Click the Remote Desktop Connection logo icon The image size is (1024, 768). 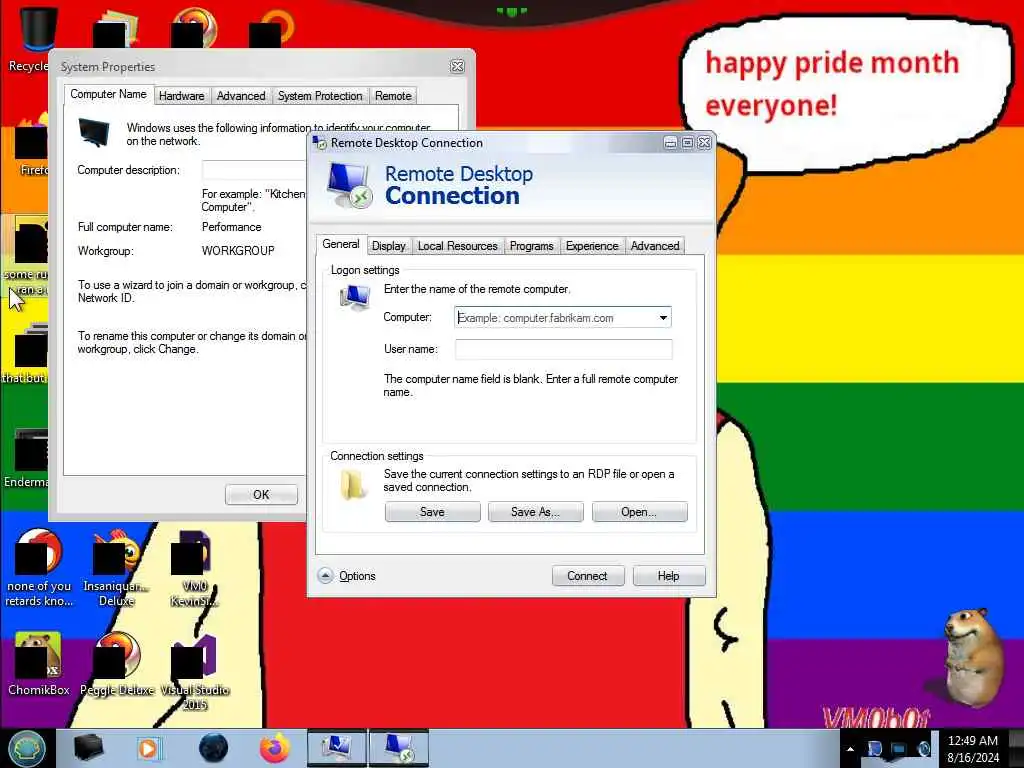click(349, 185)
